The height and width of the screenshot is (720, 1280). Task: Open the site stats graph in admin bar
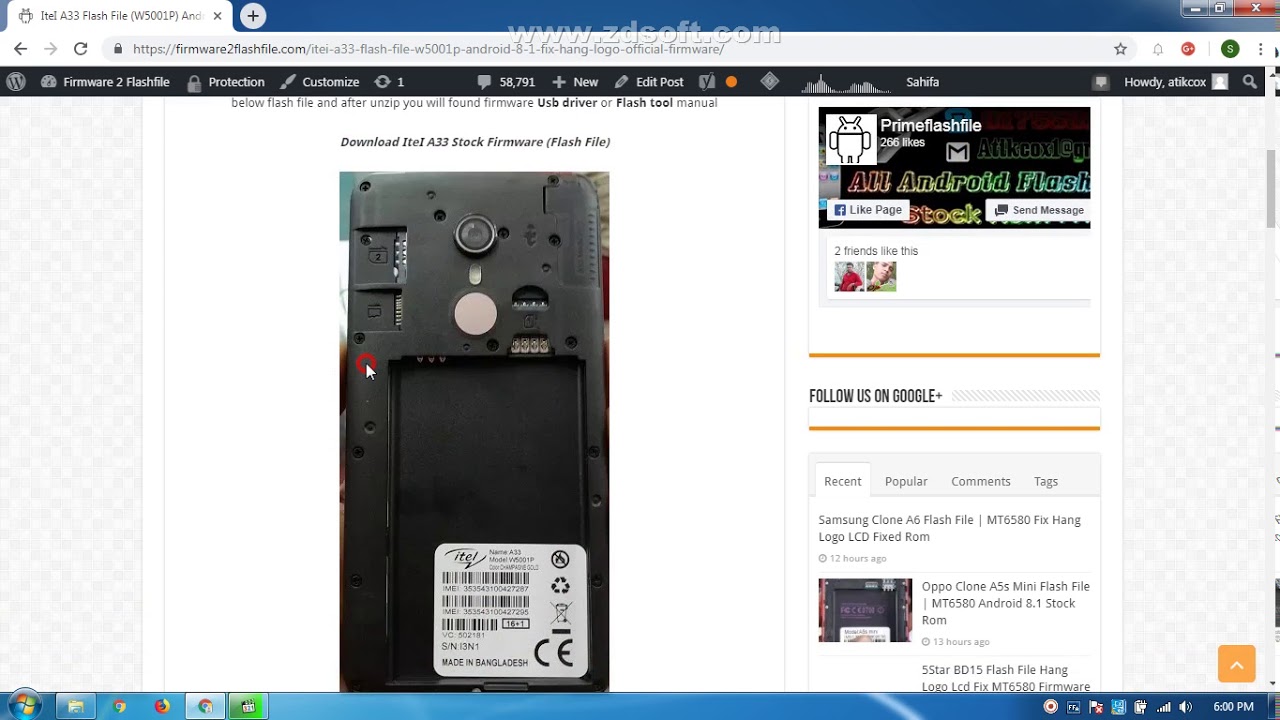click(x=846, y=82)
